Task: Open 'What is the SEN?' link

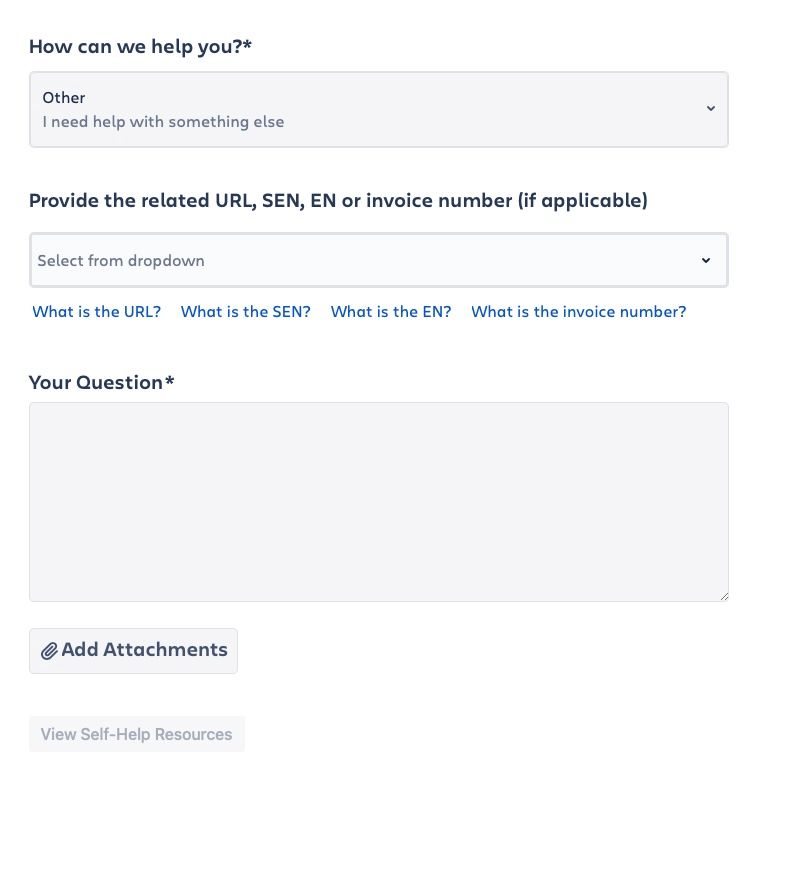Action: pos(245,312)
